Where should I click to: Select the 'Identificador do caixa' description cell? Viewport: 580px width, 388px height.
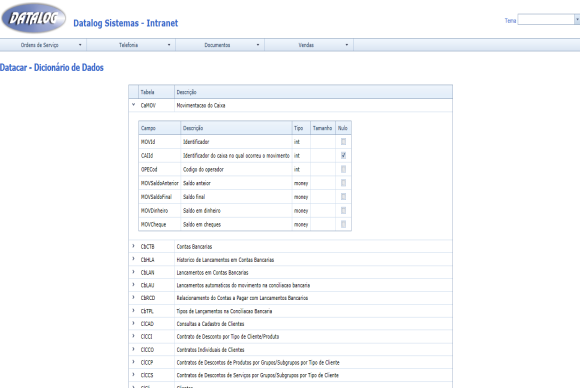click(x=236, y=155)
